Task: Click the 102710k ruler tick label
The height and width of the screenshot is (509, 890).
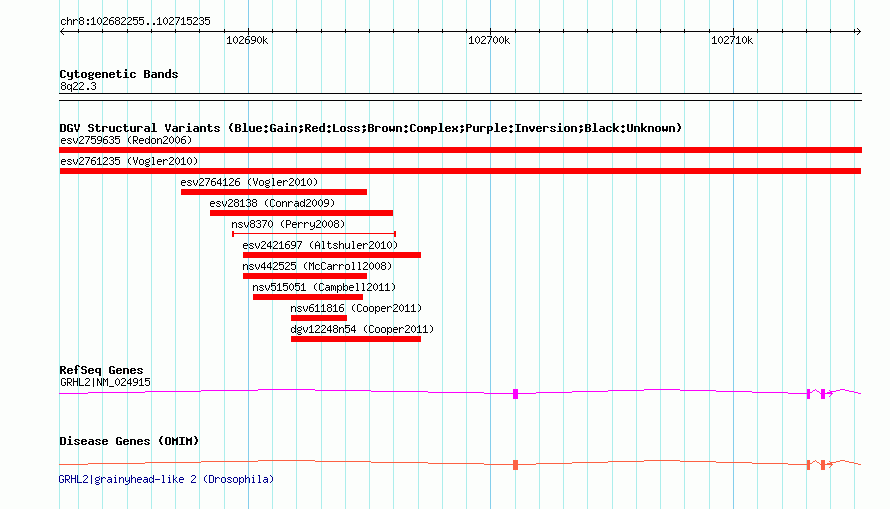Action: click(732, 40)
